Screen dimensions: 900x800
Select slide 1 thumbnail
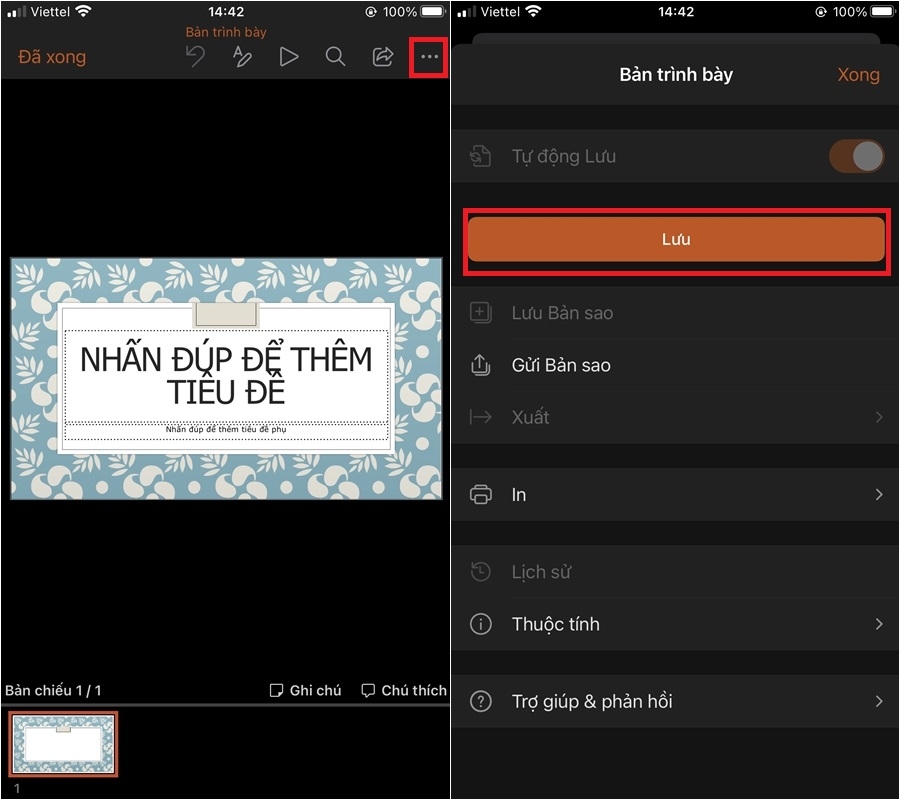(63, 744)
